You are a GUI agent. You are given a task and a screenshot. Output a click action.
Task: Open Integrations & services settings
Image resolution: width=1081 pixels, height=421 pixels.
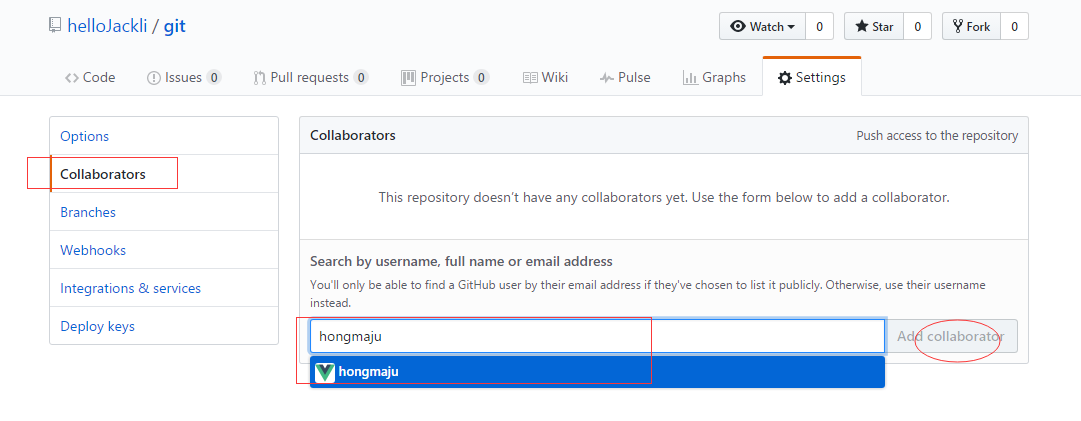click(164, 287)
